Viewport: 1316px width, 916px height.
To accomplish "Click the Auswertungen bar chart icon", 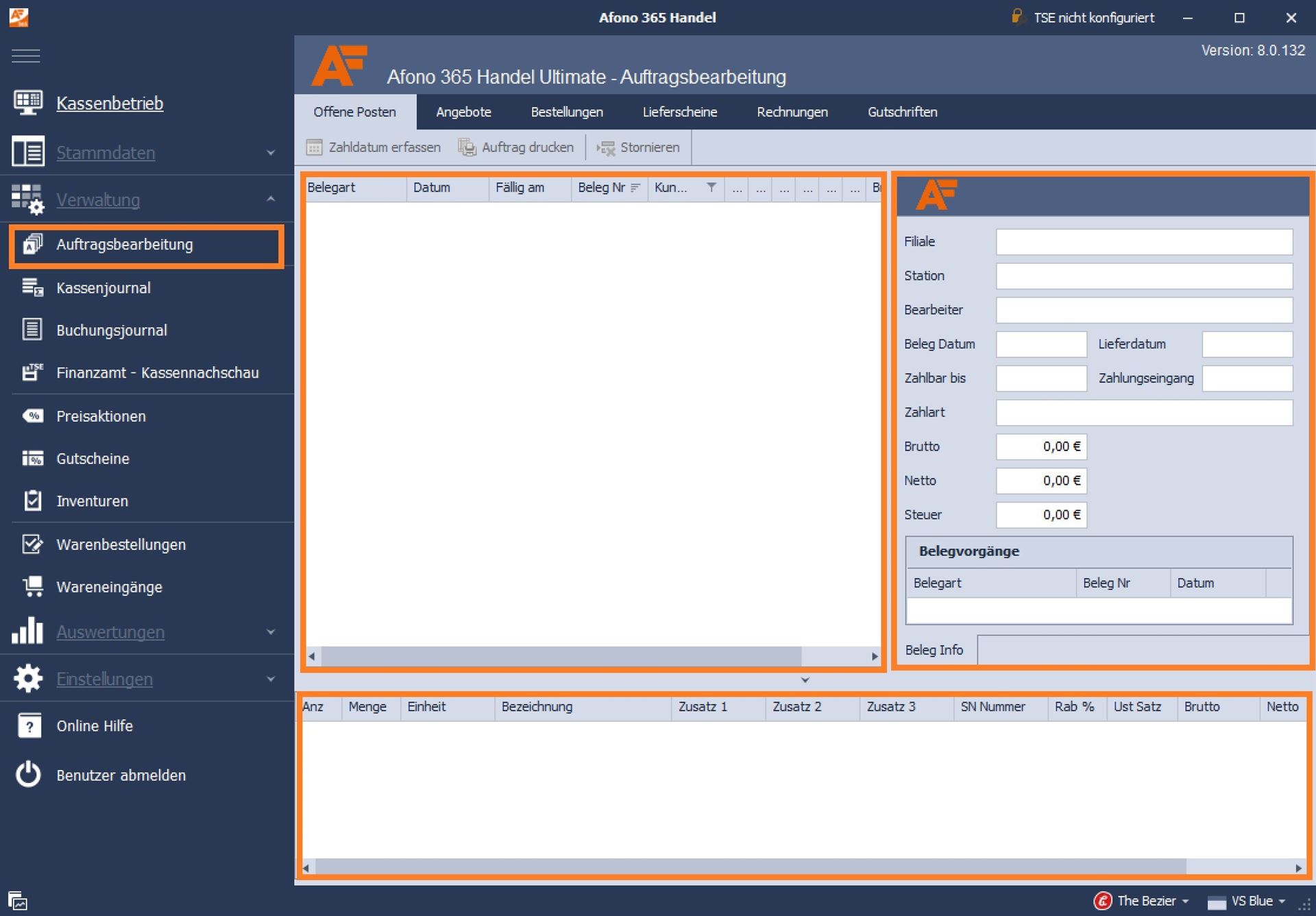I will [27, 631].
